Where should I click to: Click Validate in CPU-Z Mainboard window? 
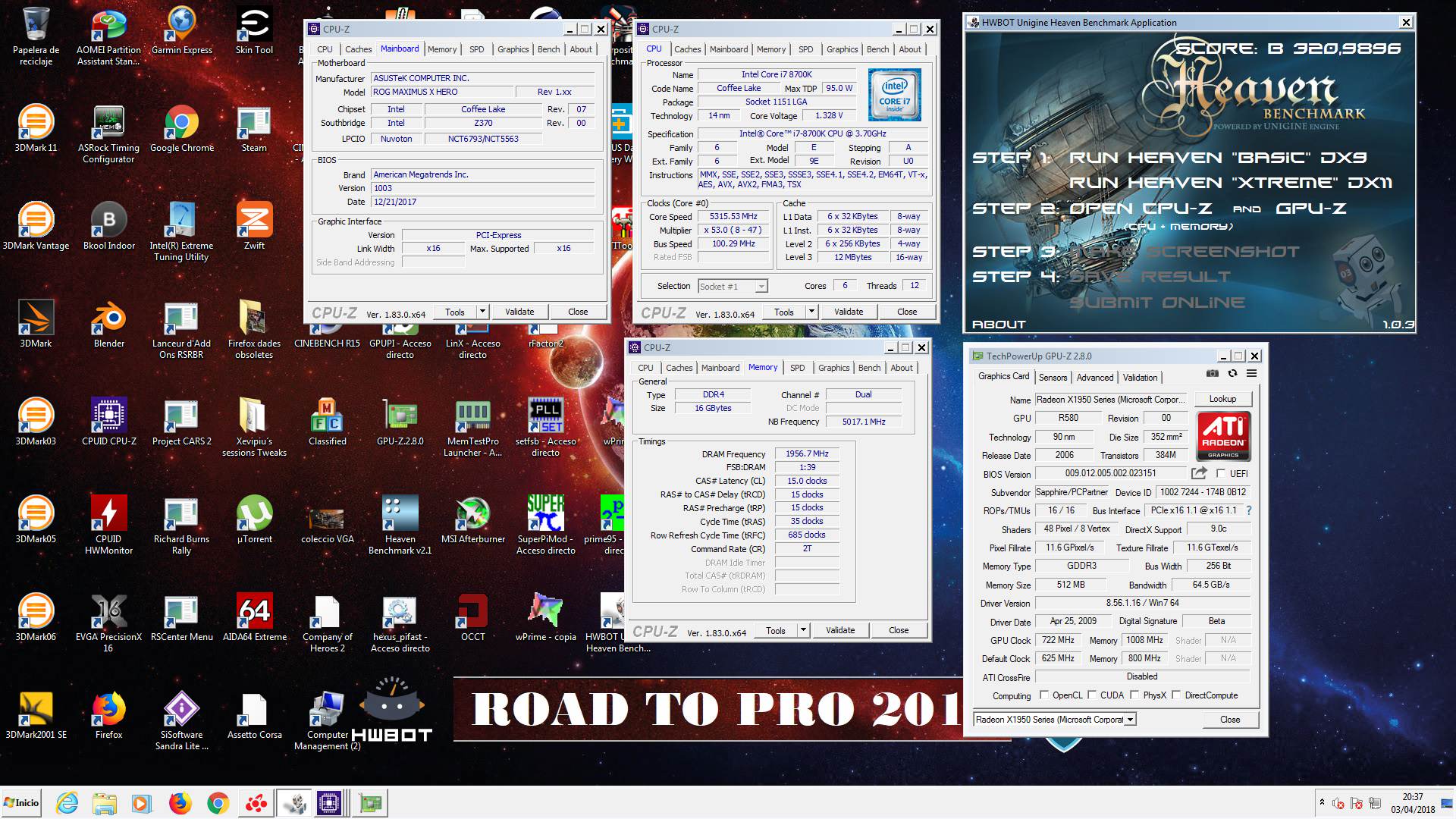[519, 312]
